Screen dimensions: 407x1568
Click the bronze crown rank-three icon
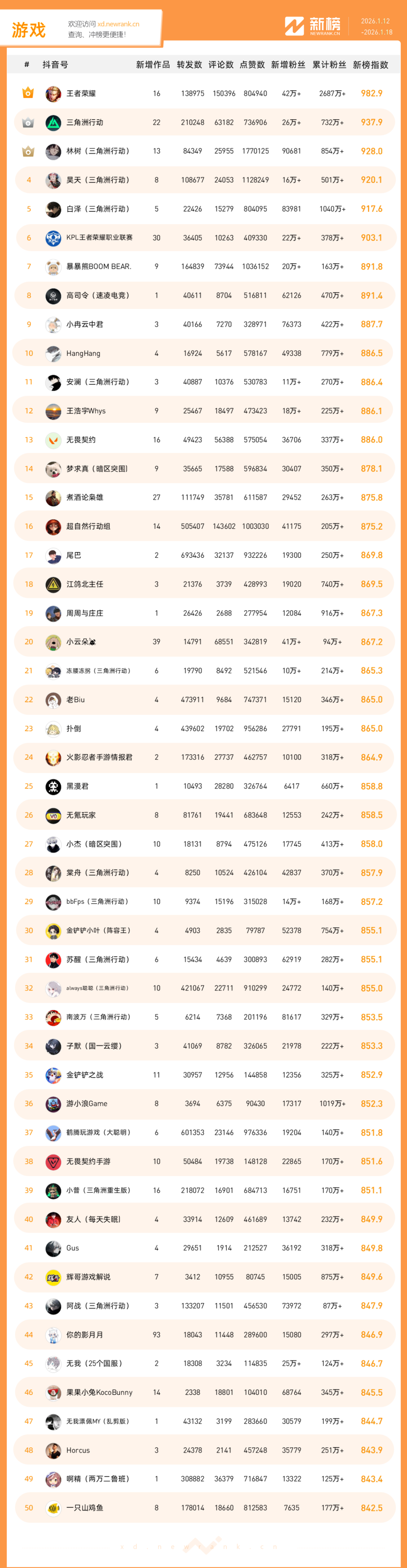pos(28,151)
